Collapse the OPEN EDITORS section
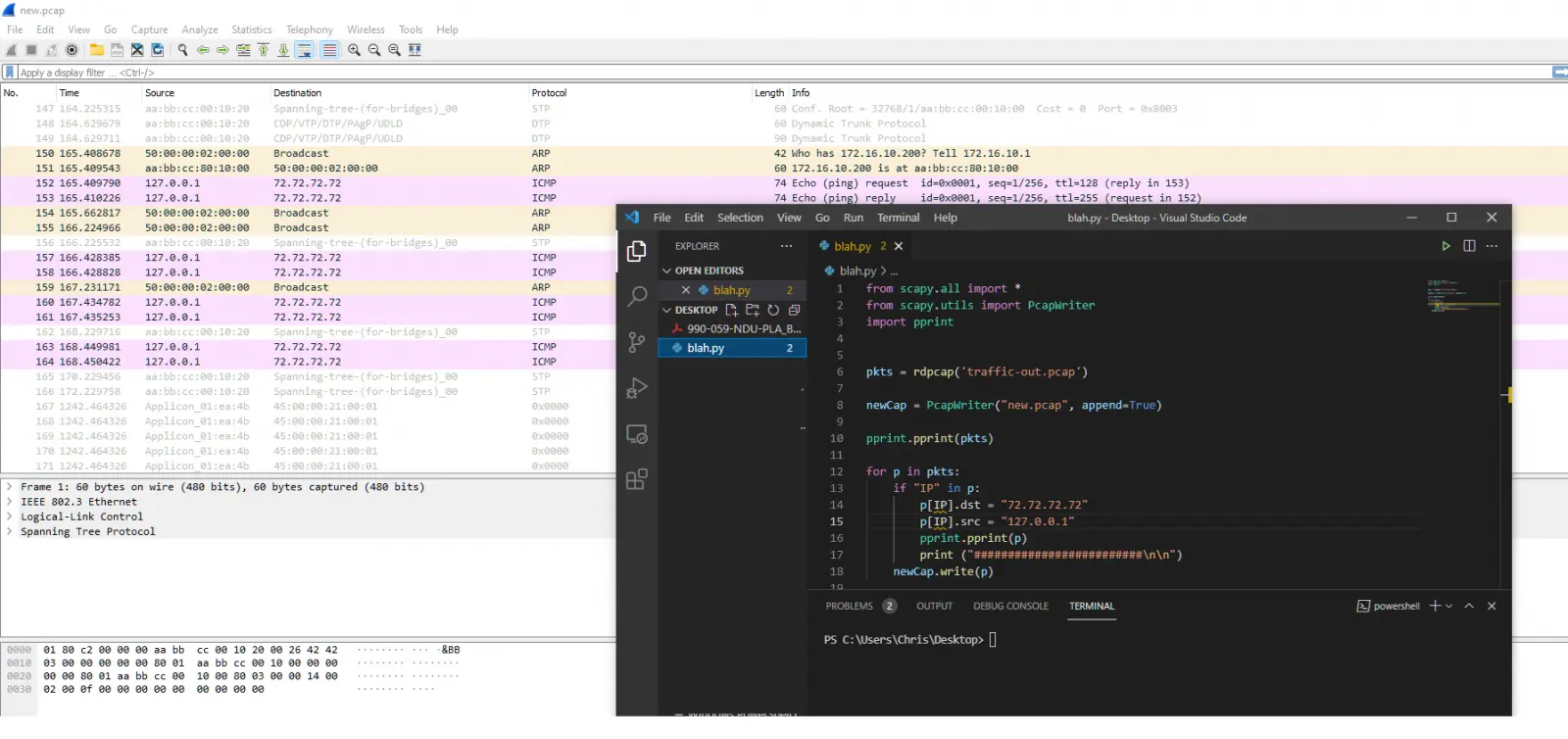Viewport: 1568px width, 739px height. (666, 271)
